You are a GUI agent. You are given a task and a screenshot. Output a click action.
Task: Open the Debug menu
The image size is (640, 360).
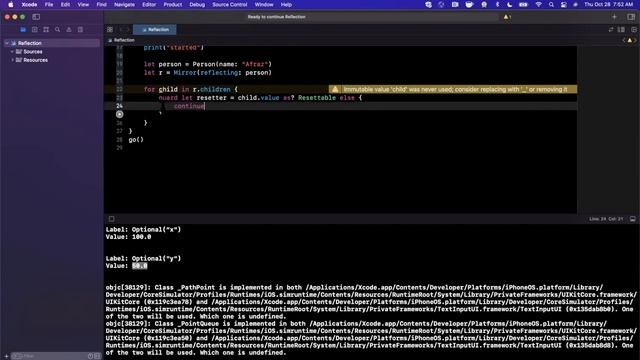[x=197, y=4]
